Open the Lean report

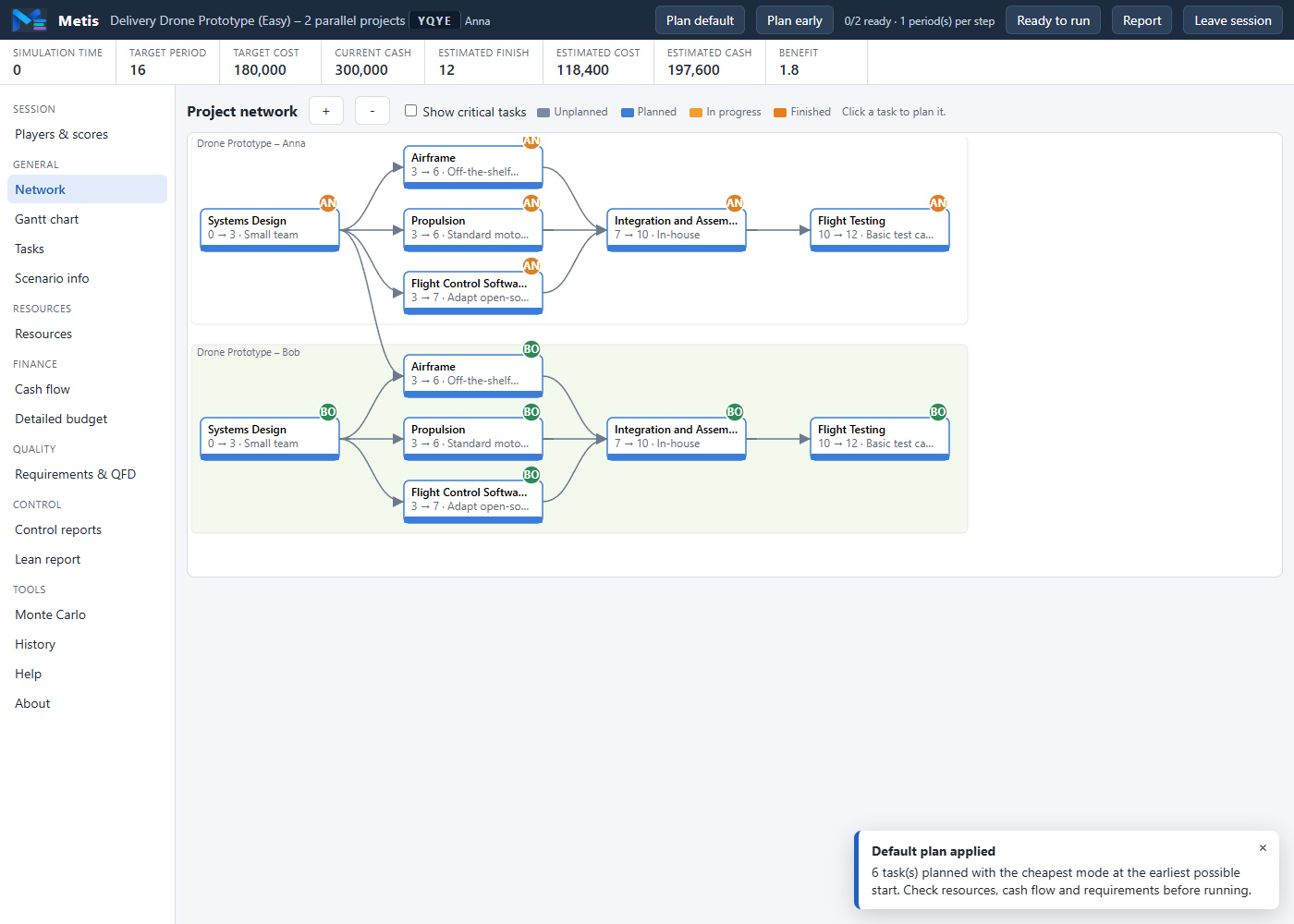click(87, 559)
